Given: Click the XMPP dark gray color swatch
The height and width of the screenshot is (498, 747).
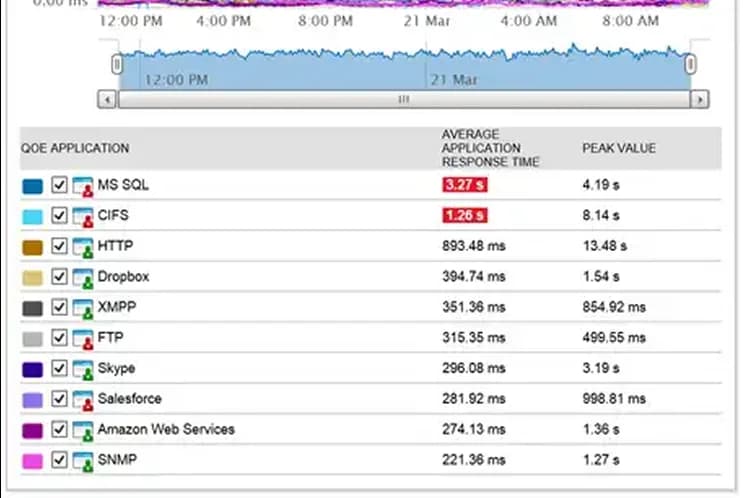Looking at the screenshot, I should point(32,308).
